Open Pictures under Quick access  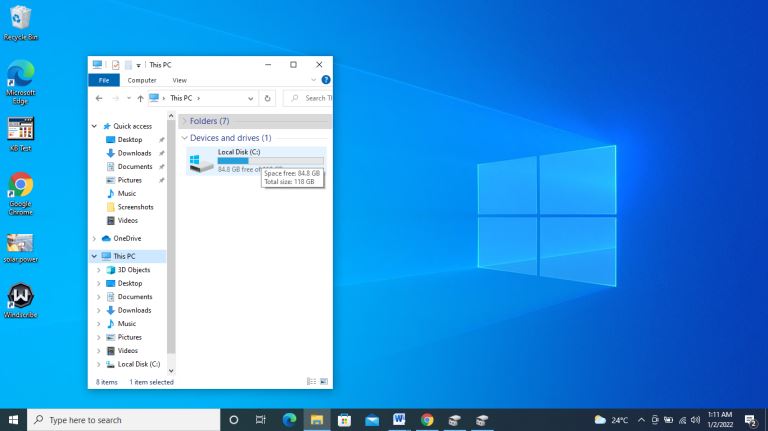(x=129, y=180)
